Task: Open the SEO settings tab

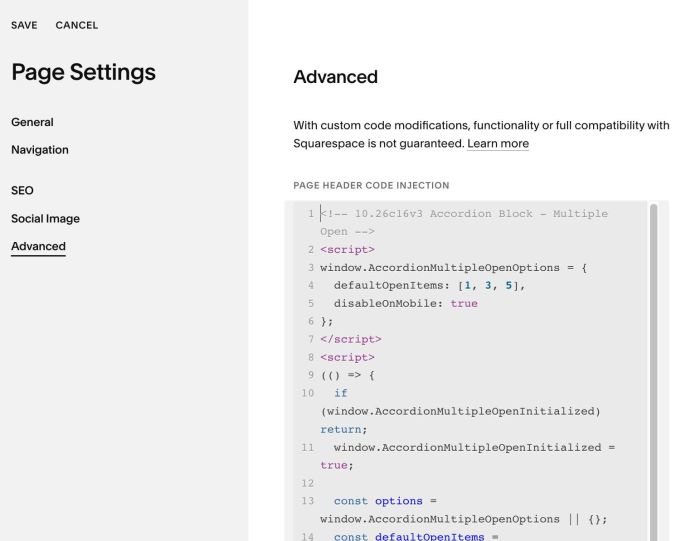Action: coord(22,191)
